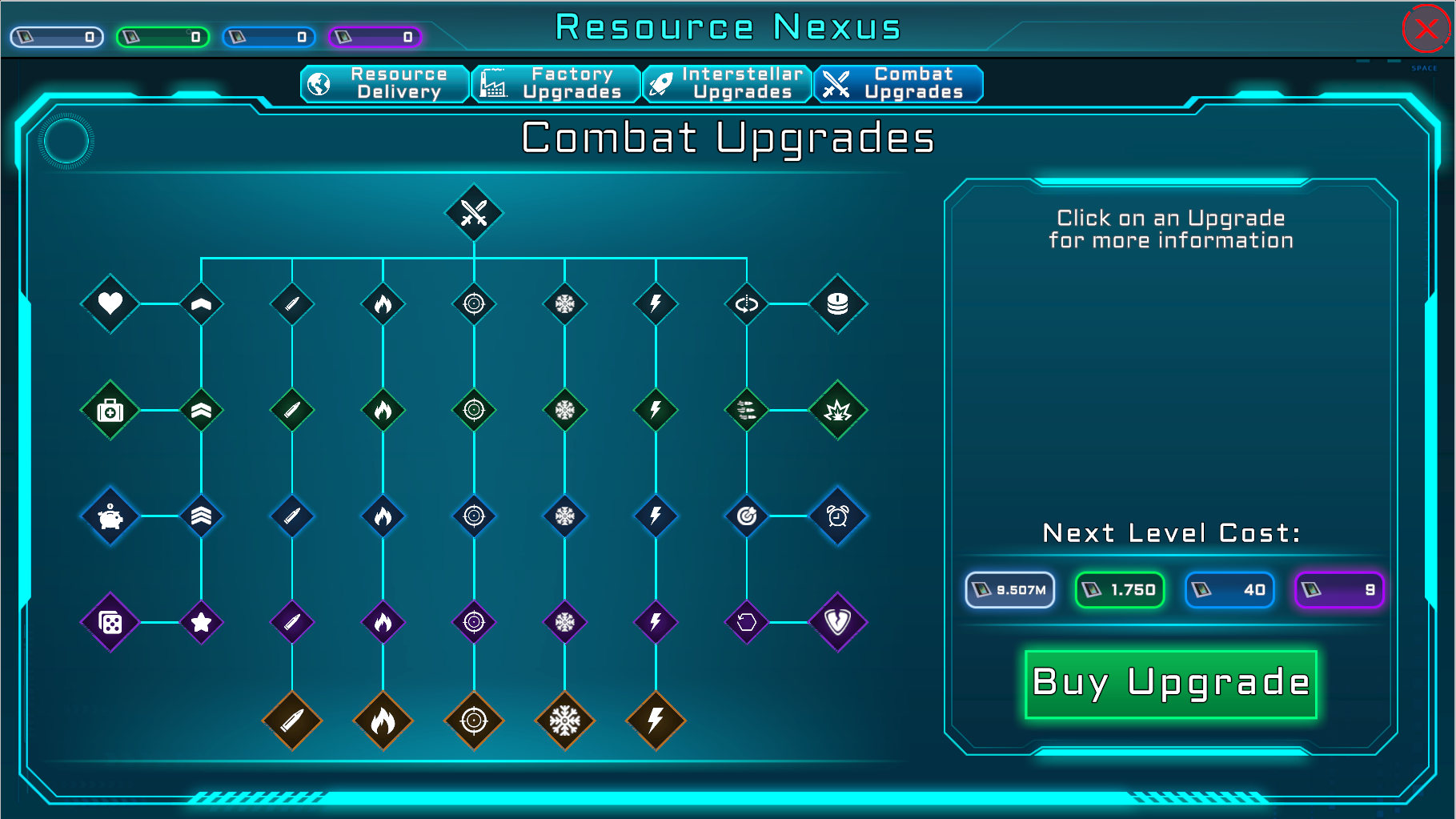Screen dimensions: 1456x819
Task: Open the Resource Delivery tab
Action: (x=385, y=83)
